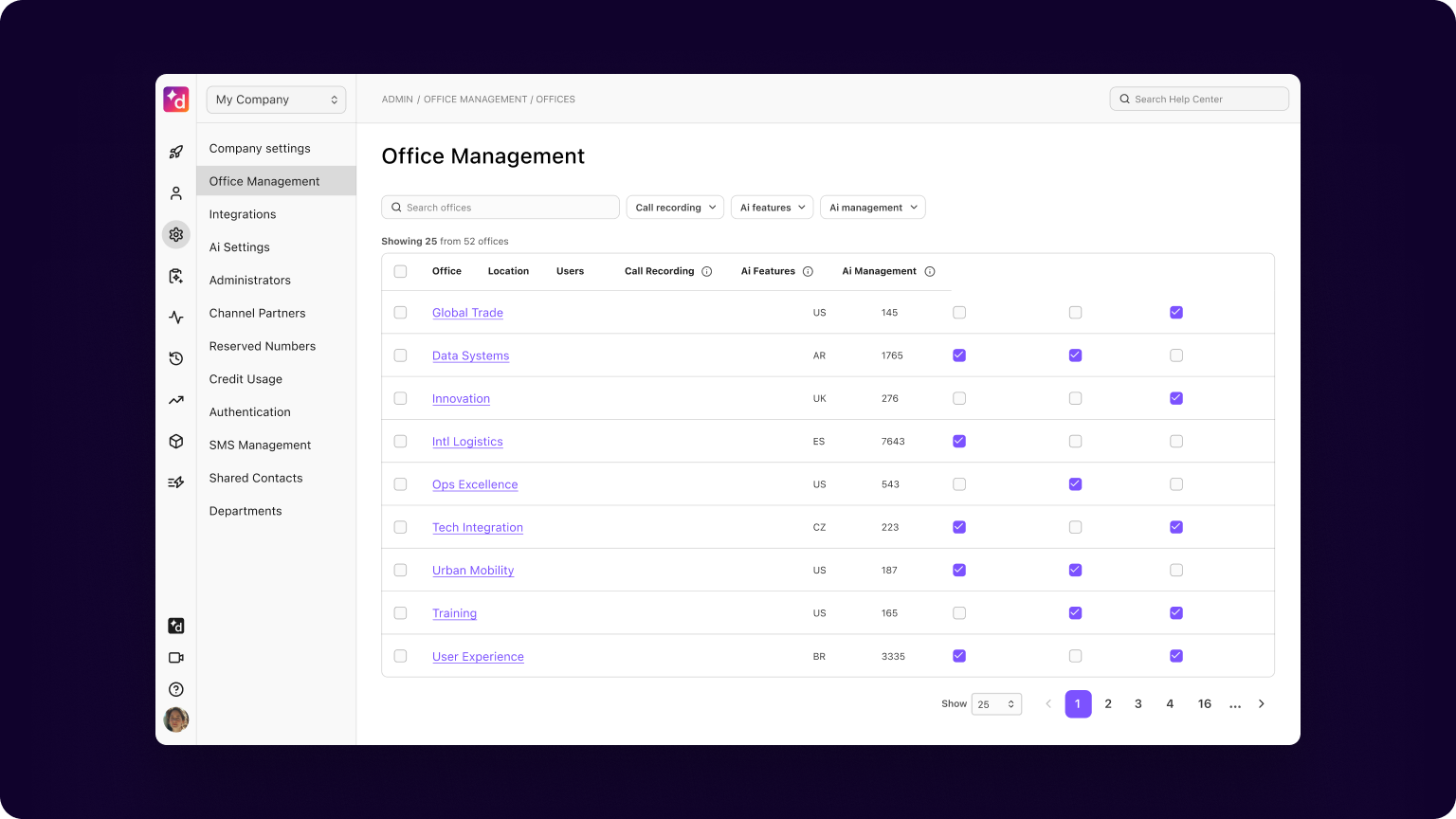The width and height of the screenshot is (1456, 819).
Task: Enable Intl Logistics Ai management checkbox
Action: coord(1176,441)
